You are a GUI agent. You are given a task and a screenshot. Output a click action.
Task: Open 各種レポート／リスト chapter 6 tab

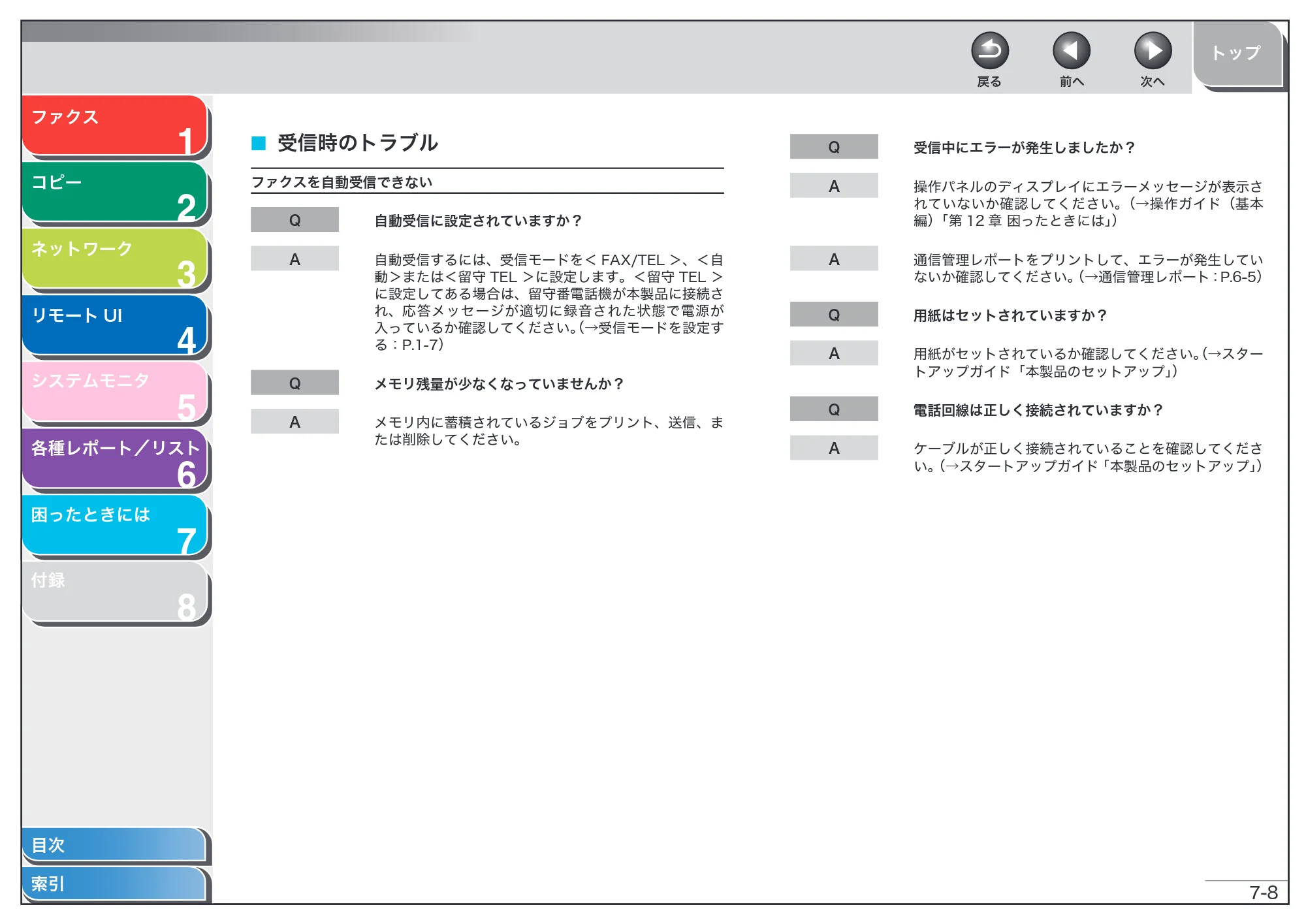tap(115, 458)
